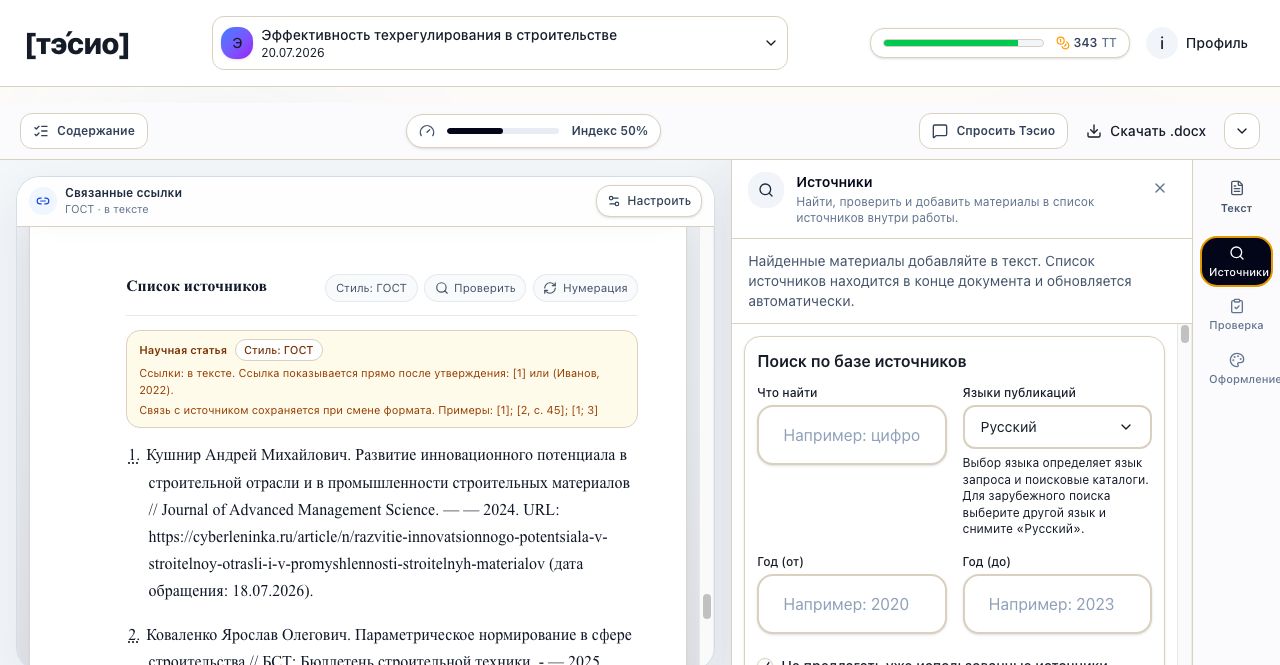1280x665 pixels.
Task: Click source number 2 link
Action: [134, 636]
